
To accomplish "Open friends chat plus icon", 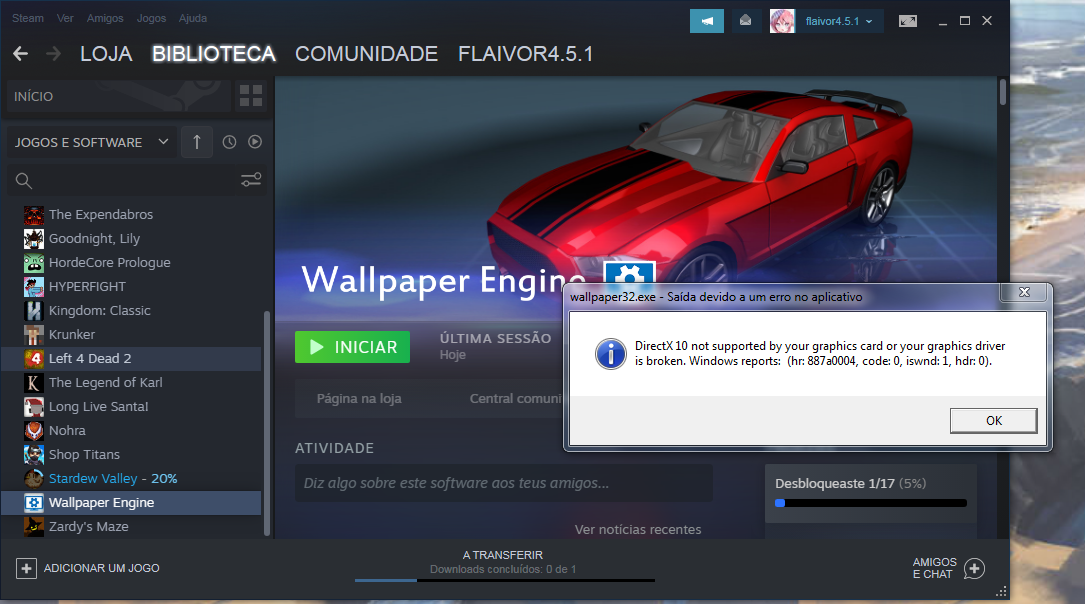I will [974, 569].
